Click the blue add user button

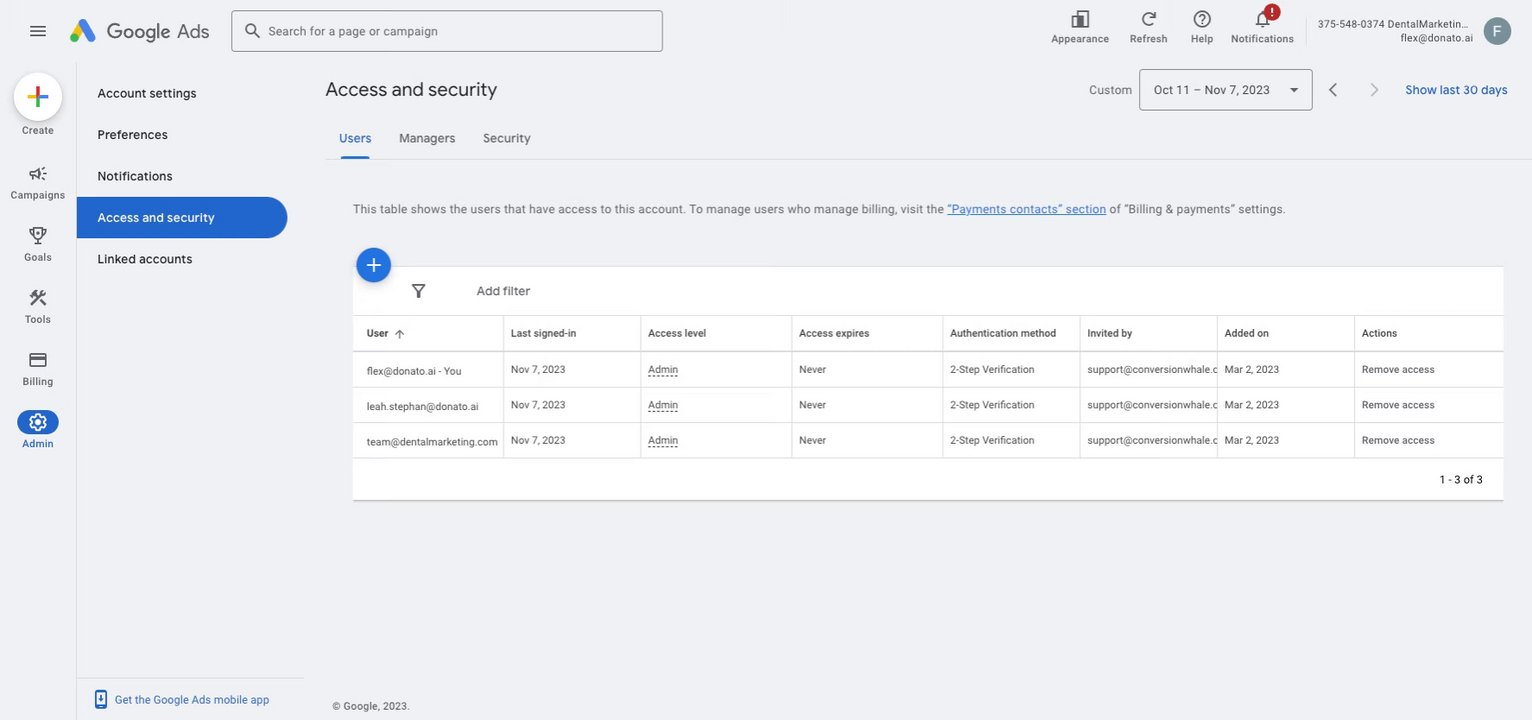point(374,265)
